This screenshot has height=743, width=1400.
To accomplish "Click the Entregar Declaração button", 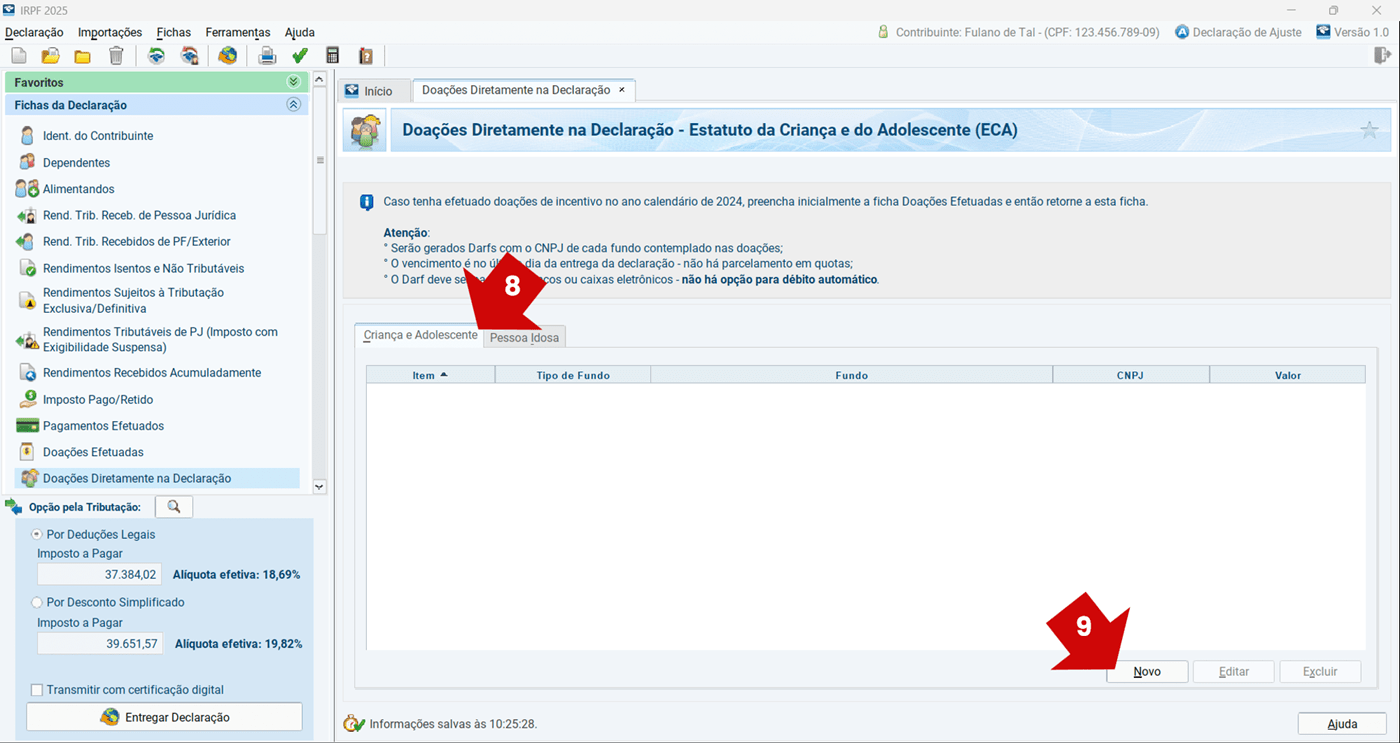I will point(164,717).
